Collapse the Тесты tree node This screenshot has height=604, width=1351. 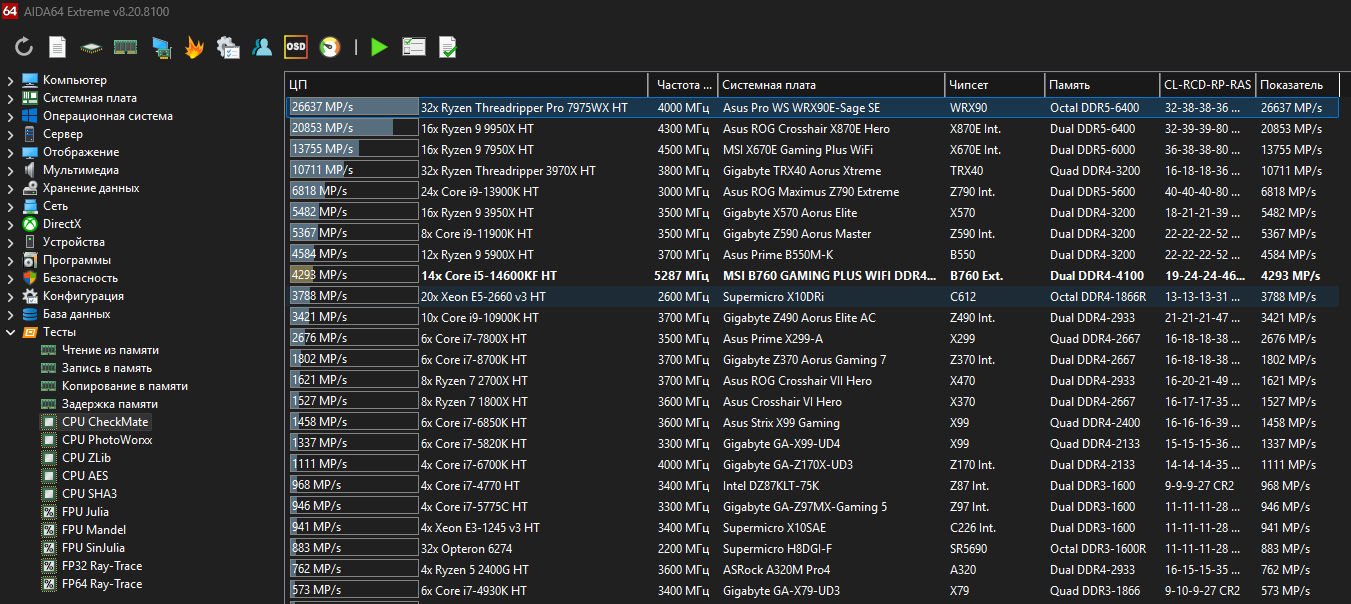click(x=10, y=332)
